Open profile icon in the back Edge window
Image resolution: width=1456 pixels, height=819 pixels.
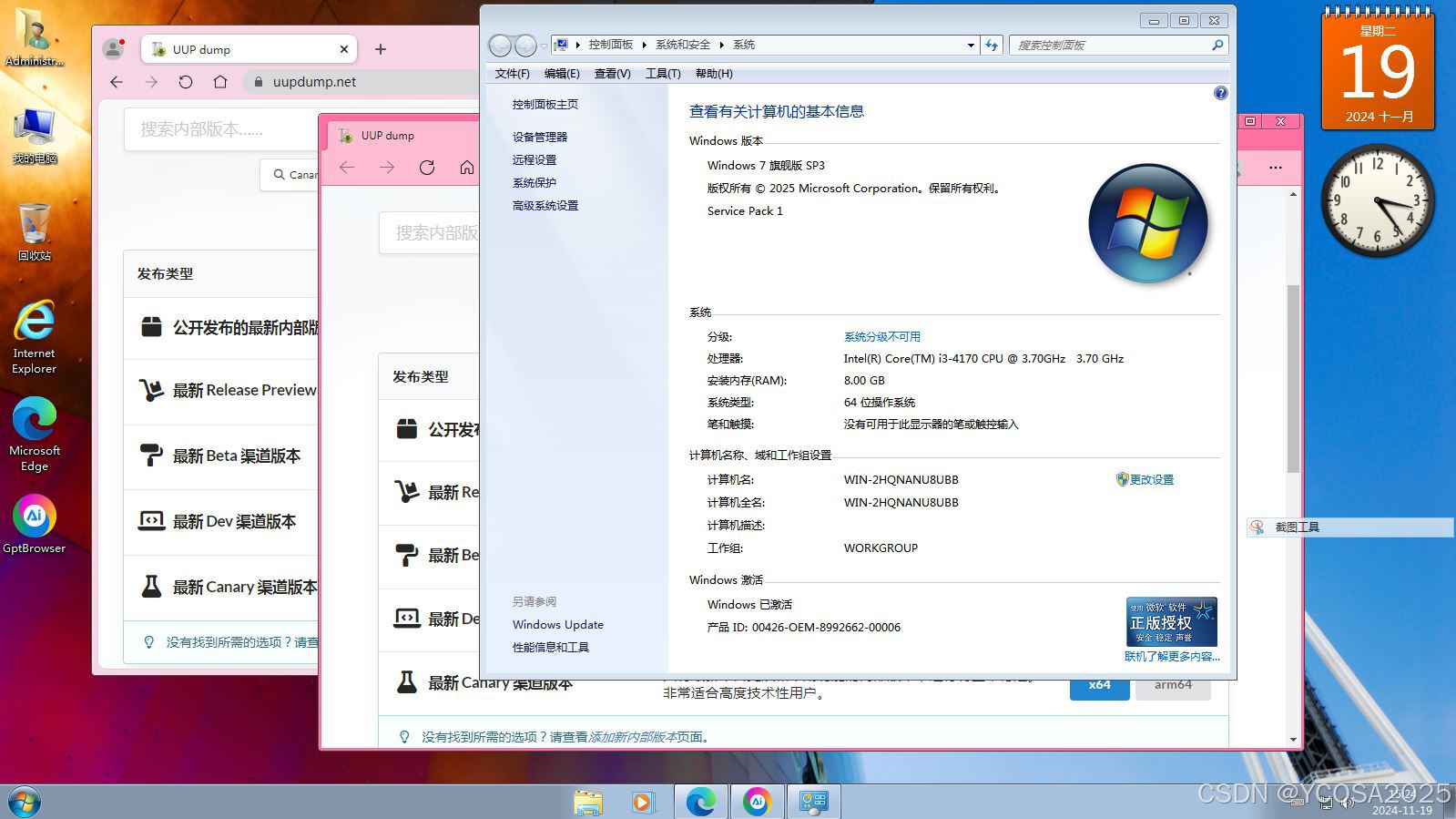coord(113,49)
